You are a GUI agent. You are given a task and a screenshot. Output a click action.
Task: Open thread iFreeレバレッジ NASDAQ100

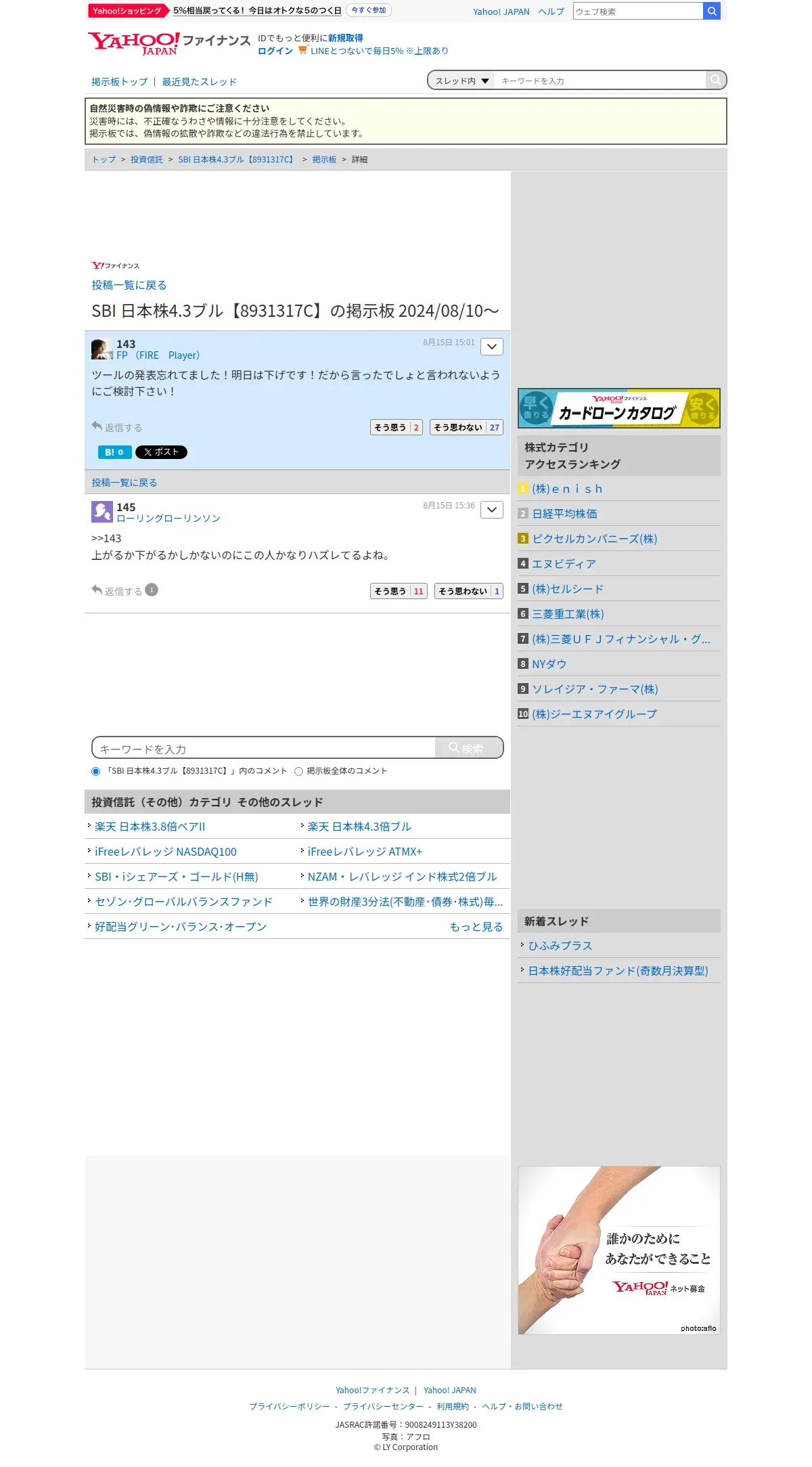[x=166, y=852]
